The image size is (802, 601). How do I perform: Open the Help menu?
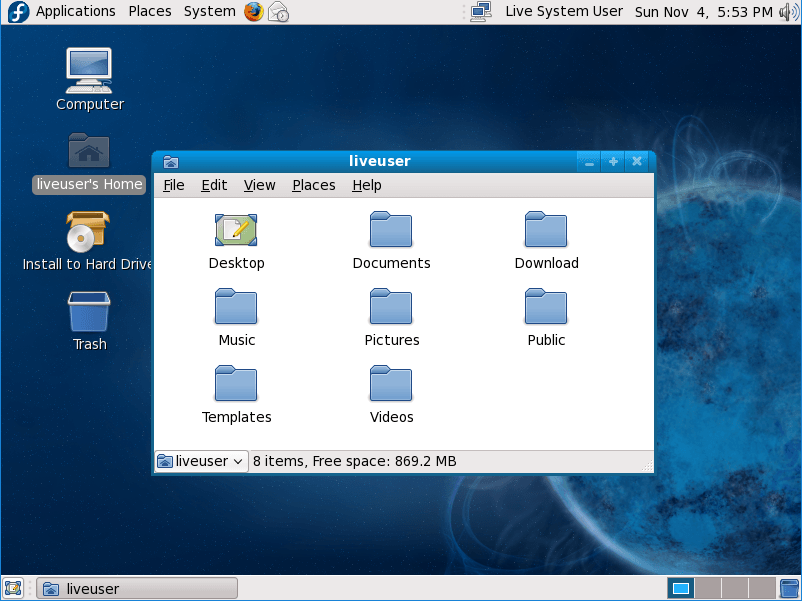[367, 185]
